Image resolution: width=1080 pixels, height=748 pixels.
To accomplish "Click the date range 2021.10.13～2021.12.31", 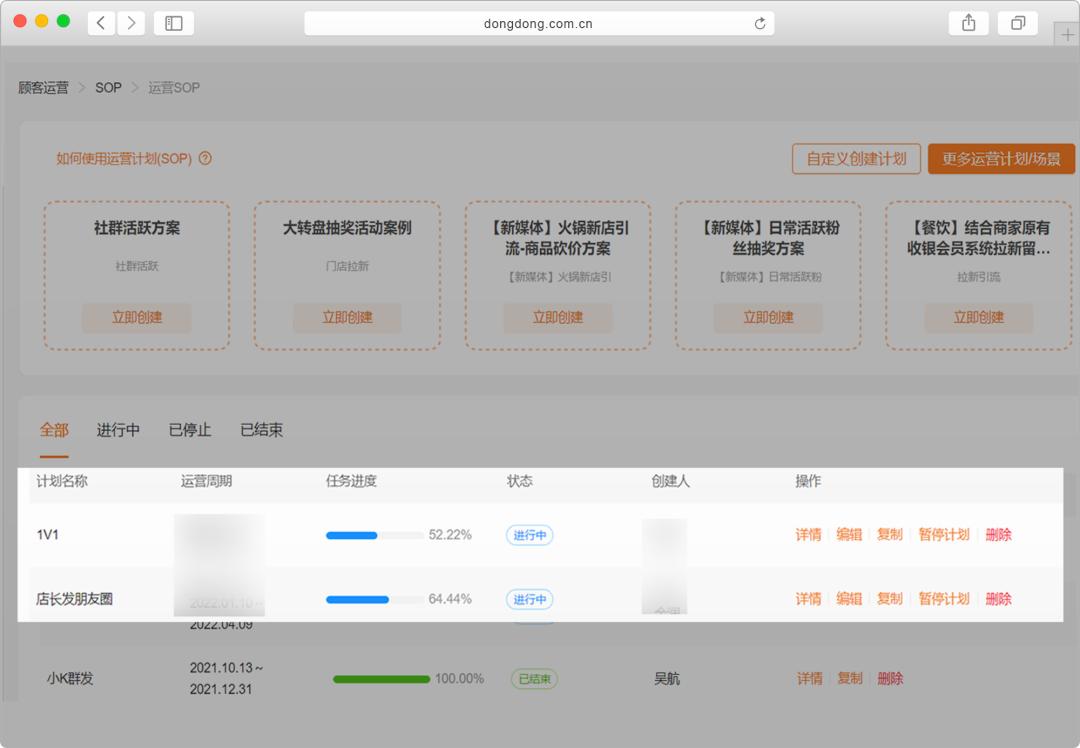I will (226, 678).
